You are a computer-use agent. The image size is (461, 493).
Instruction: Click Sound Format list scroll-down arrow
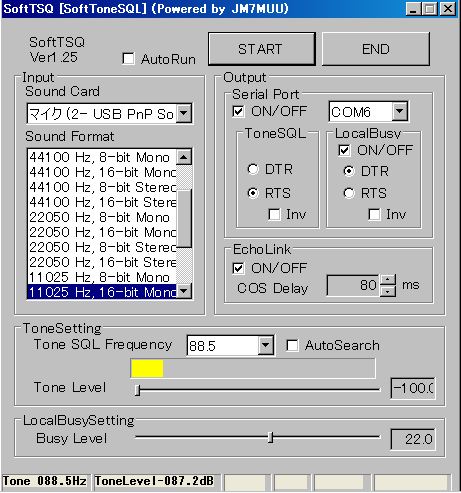tap(184, 291)
